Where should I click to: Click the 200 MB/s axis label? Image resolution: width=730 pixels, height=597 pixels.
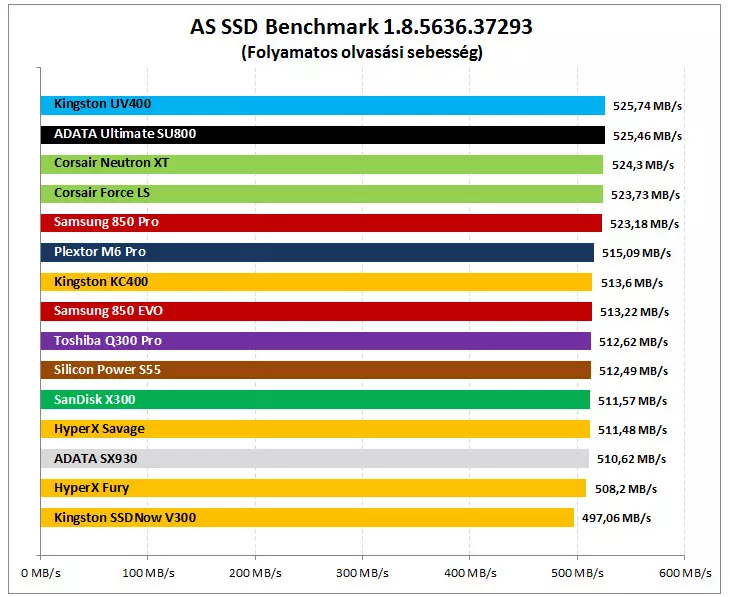coord(255,573)
